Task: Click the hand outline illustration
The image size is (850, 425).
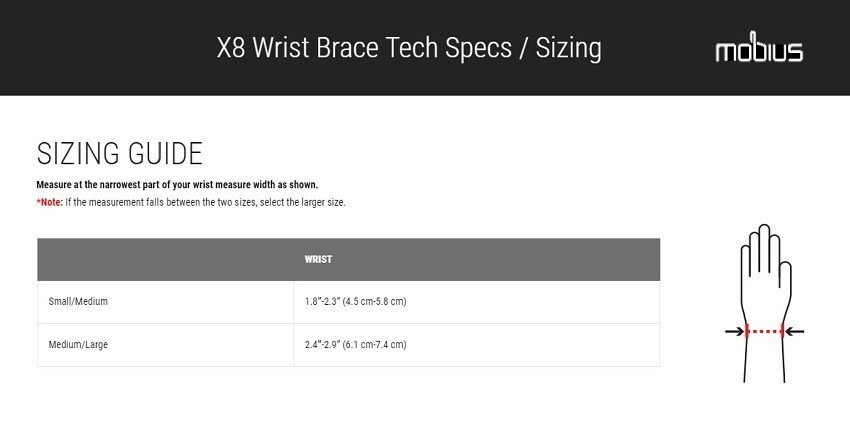Action: (765, 290)
